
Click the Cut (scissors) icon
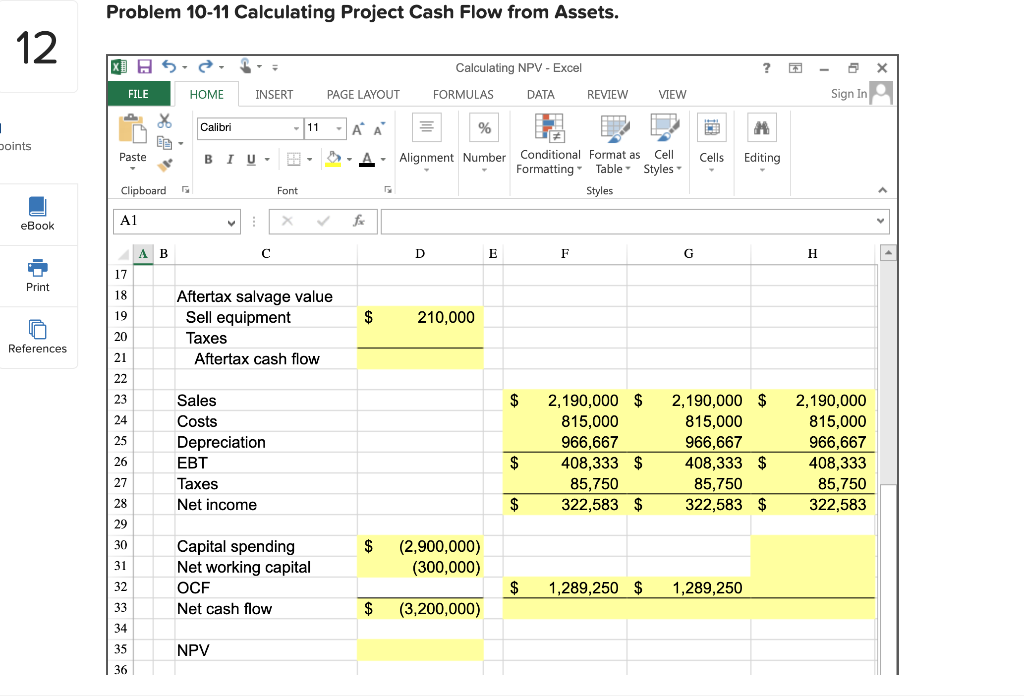165,122
